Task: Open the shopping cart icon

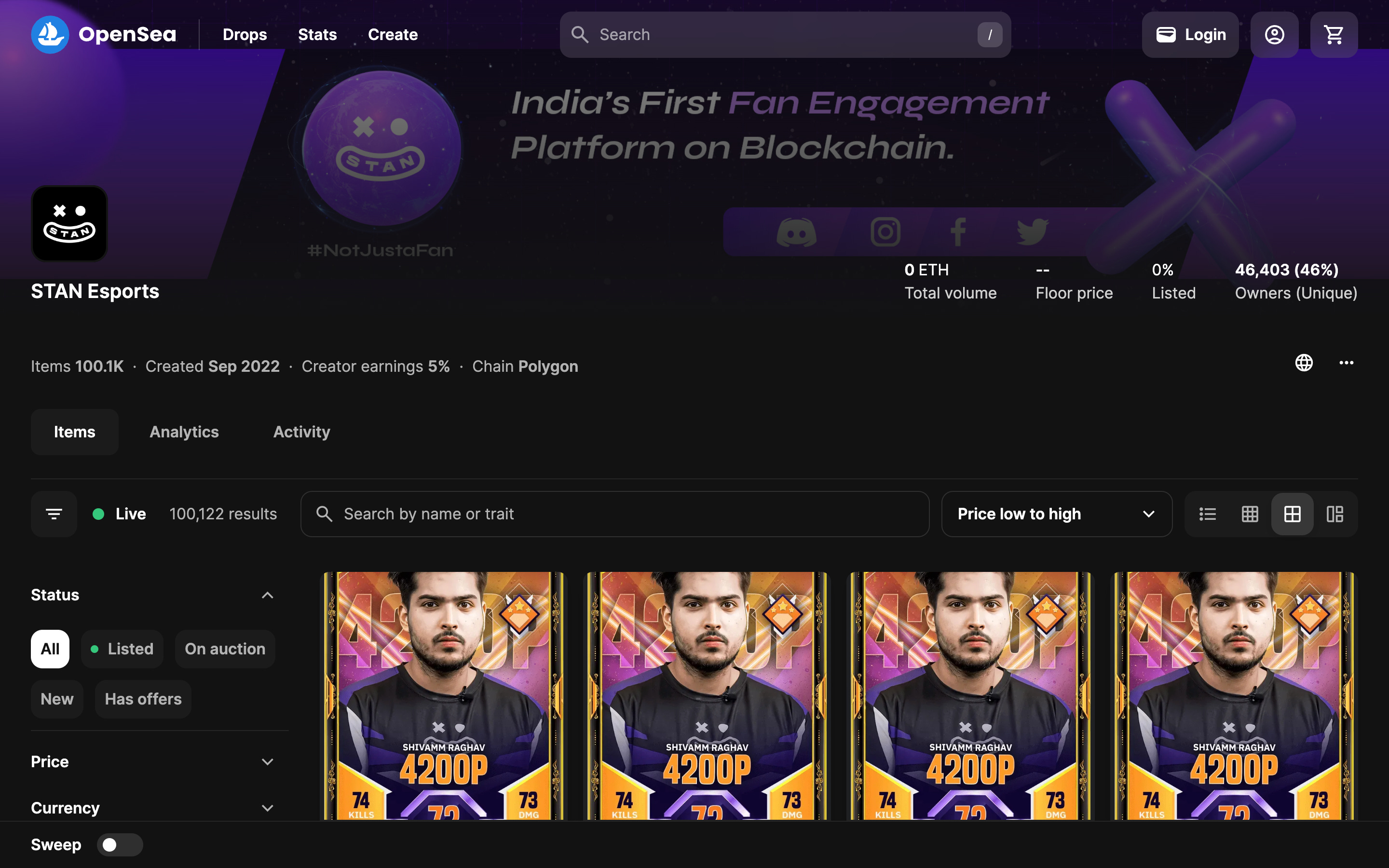Action: [x=1334, y=34]
